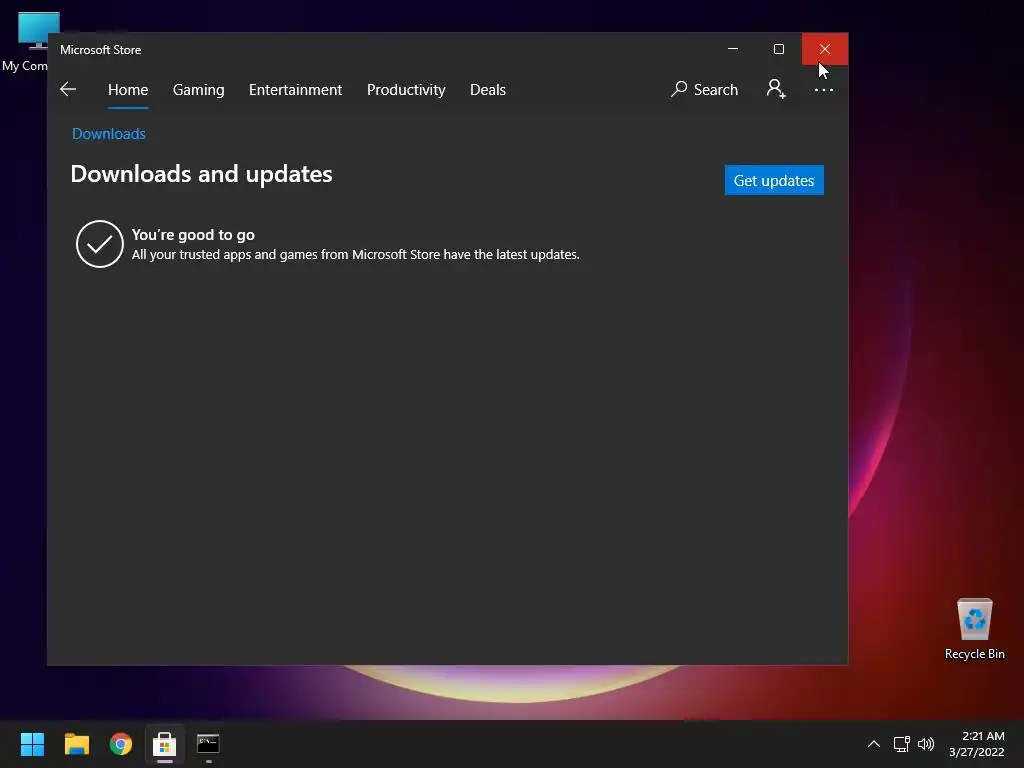Click the Get updates button
Viewport: 1024px width, 768px height.
pyautogui.click(x=774, y=180)
